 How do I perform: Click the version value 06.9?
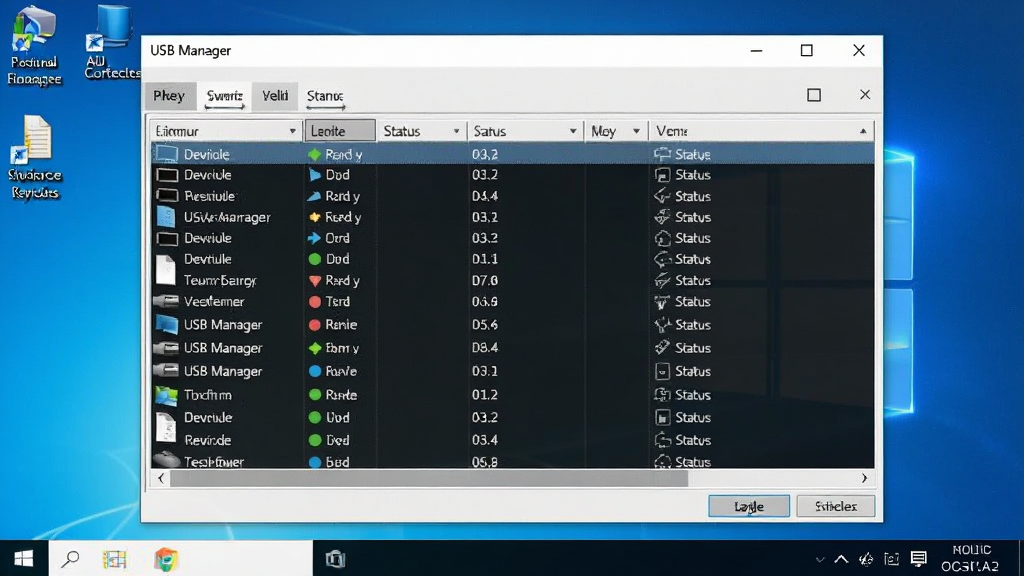(x=485, y=302)
